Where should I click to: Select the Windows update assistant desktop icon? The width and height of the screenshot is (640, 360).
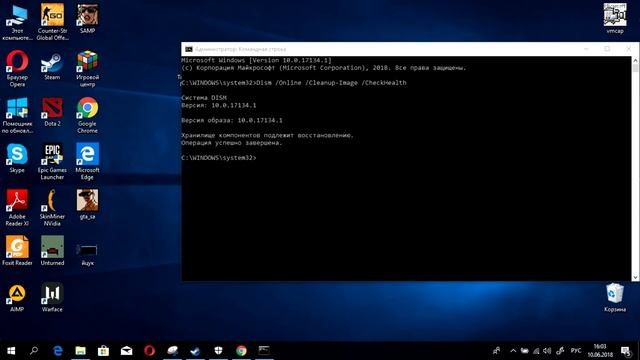click(17, 115)
